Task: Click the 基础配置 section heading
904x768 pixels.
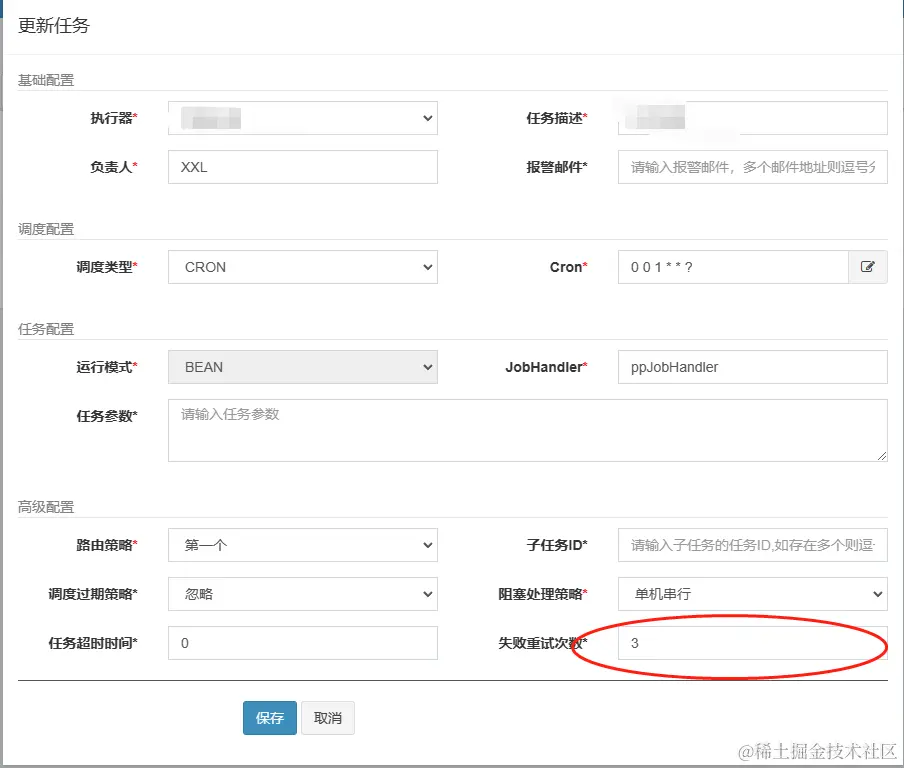Action: point(46,80)
